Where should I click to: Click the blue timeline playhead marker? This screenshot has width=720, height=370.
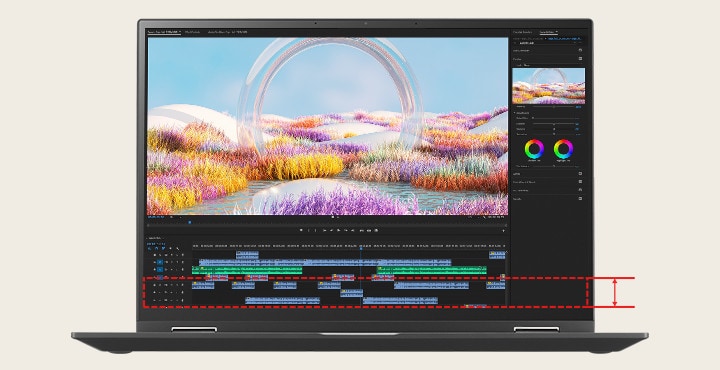[361, 248]
